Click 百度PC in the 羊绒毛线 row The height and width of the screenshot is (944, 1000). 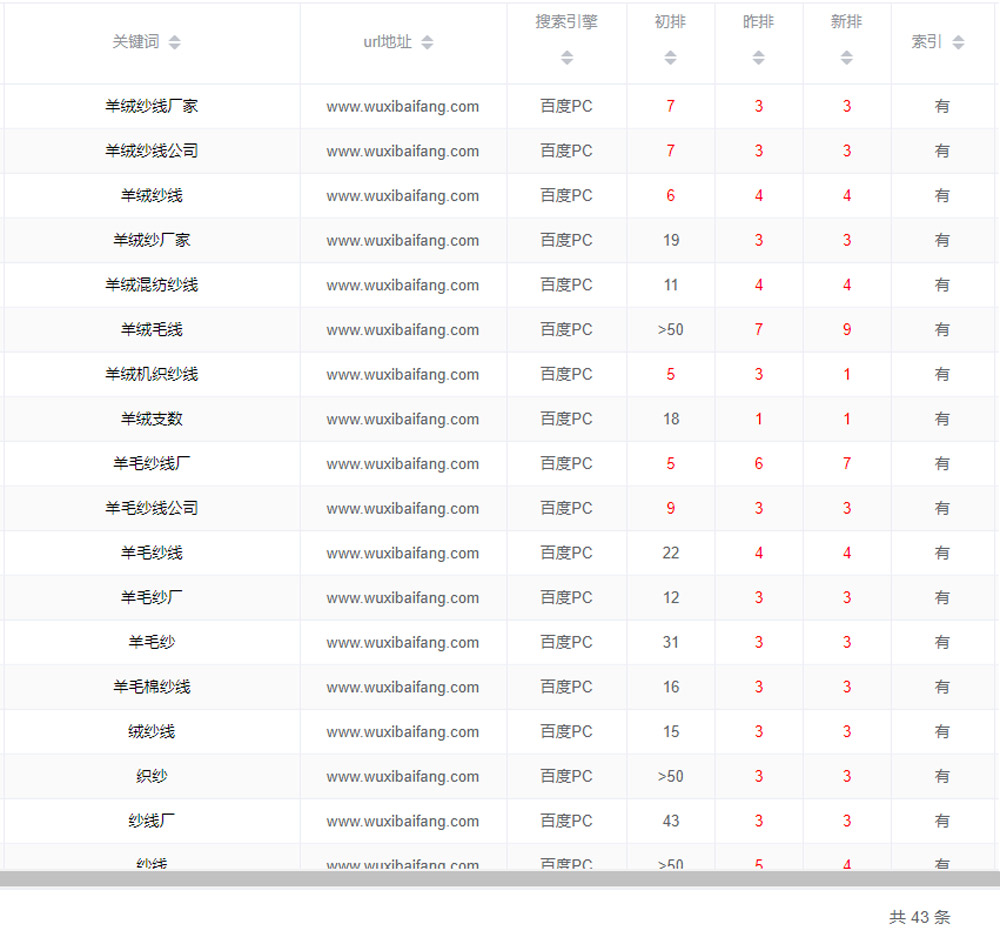[x=566, y=330]
